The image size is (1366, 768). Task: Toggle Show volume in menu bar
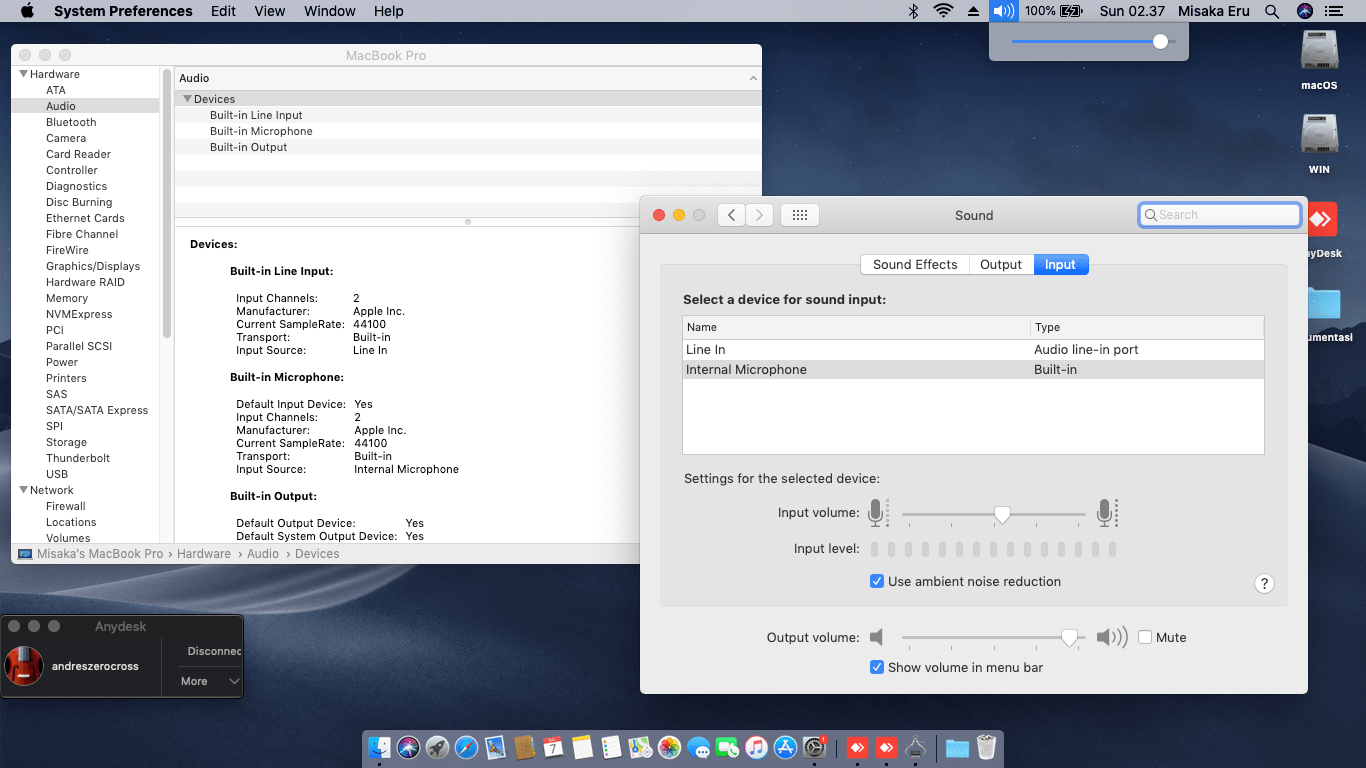point(877,667)
